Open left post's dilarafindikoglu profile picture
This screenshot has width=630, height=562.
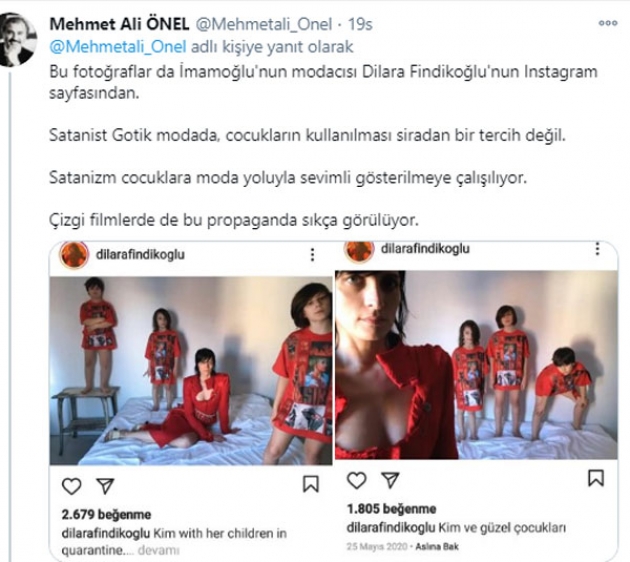coord(74,255)
